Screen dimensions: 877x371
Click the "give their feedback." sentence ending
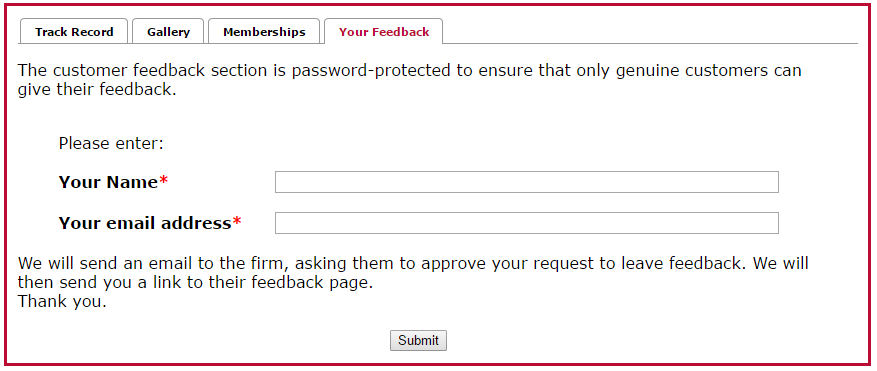tap(97, 90)
